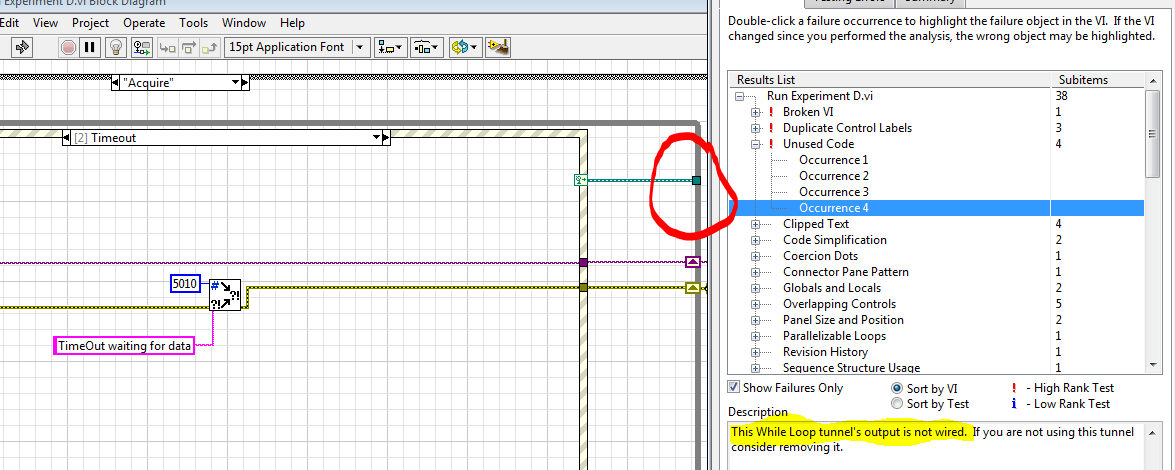Click the 5010 numeric constant

pos(185,284)
